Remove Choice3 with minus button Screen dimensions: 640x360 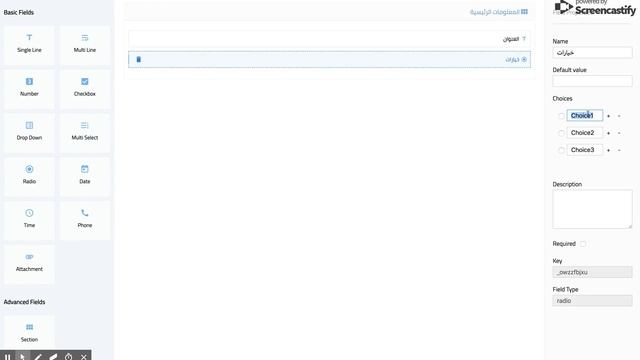tap(619, 150)
